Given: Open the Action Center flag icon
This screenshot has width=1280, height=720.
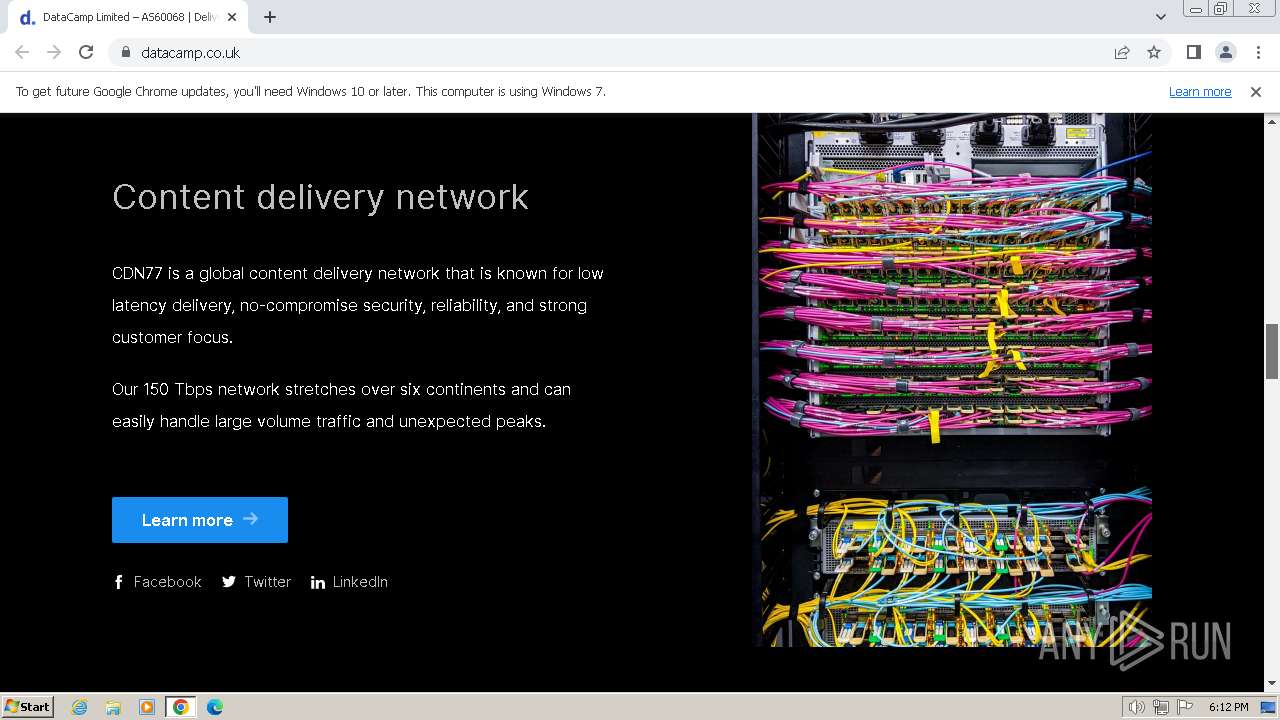Looking at the screenshot, I should click(x=1185, y=707).
